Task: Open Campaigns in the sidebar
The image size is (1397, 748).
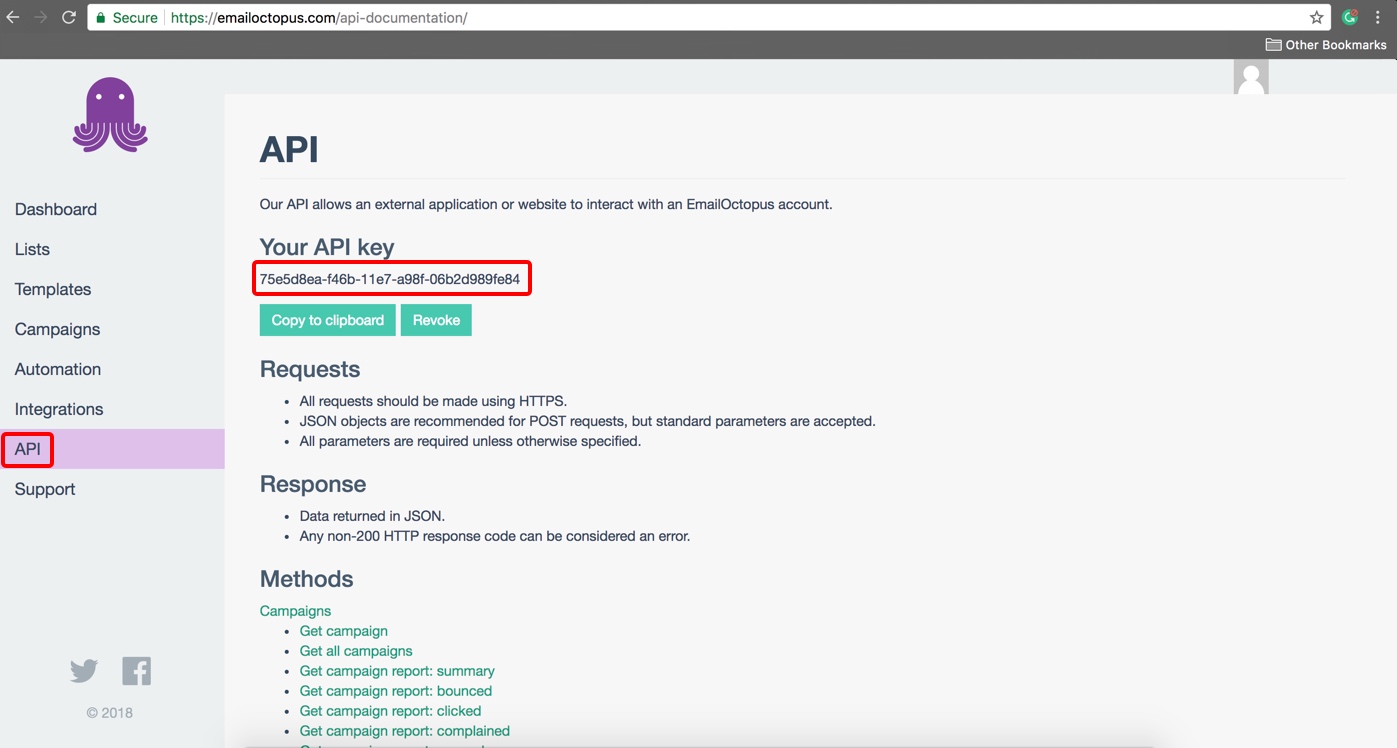Action: click(57, 329)
